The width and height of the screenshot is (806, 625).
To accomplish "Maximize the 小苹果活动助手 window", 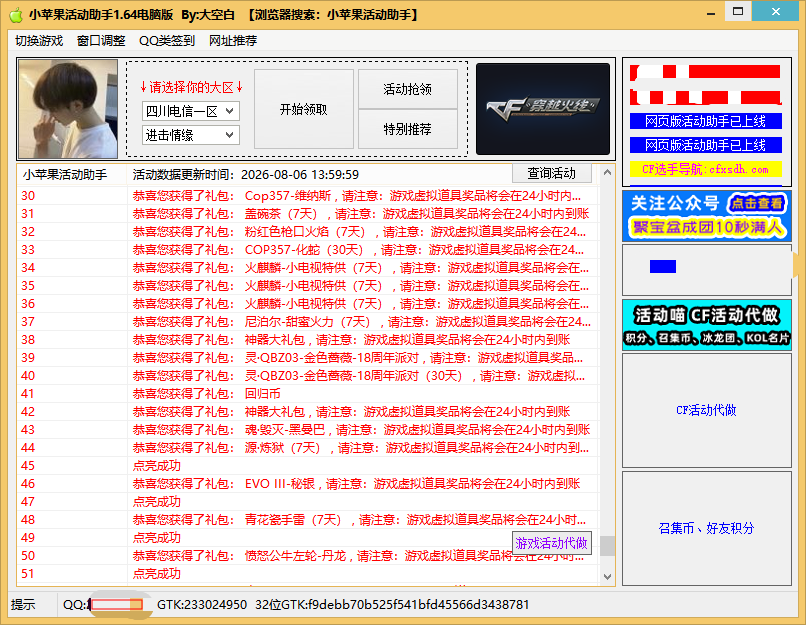I will pyautogui.click(x=738, y=11).
